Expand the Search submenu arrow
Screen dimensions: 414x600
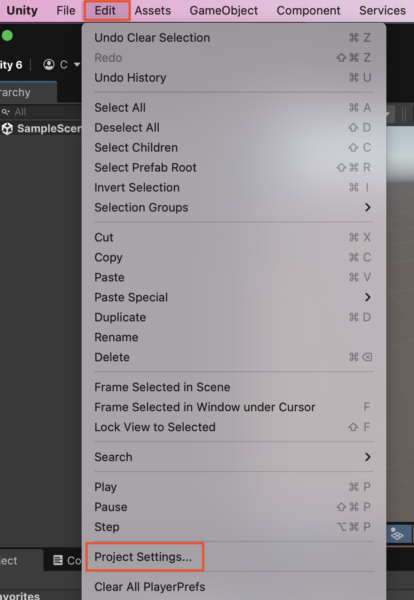click(x=367, y=457)
